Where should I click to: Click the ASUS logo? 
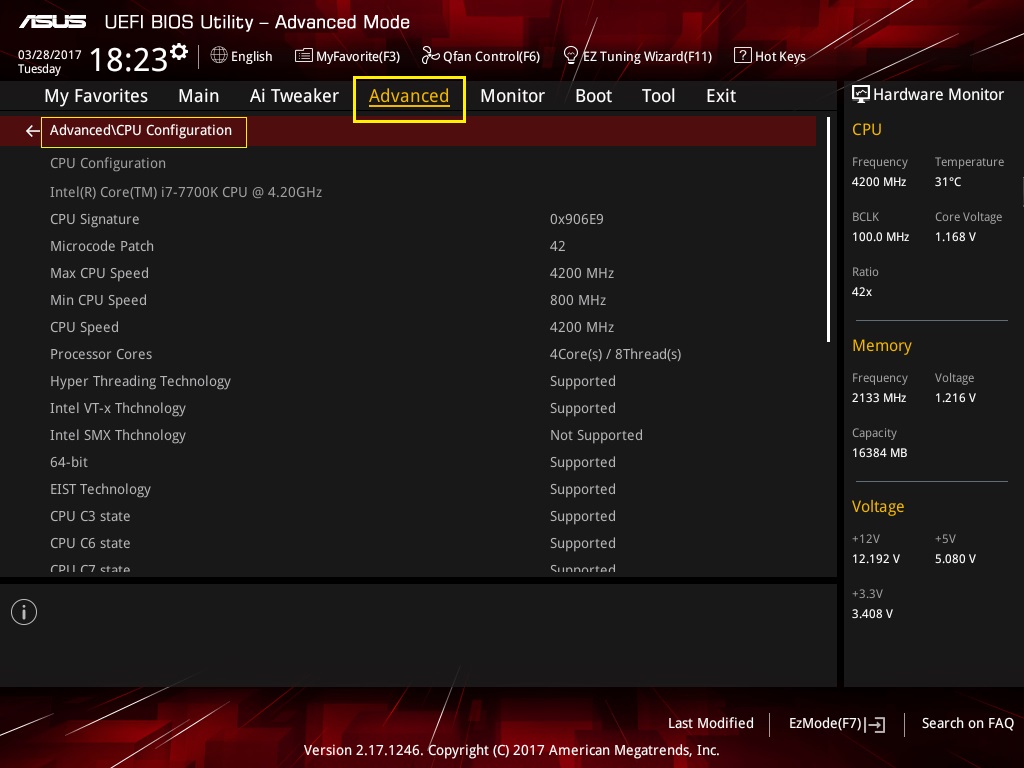(52, 22)
